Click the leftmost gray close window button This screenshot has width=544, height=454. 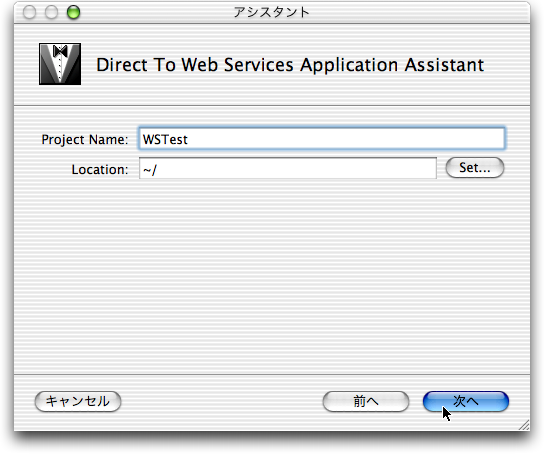point(29,12)
